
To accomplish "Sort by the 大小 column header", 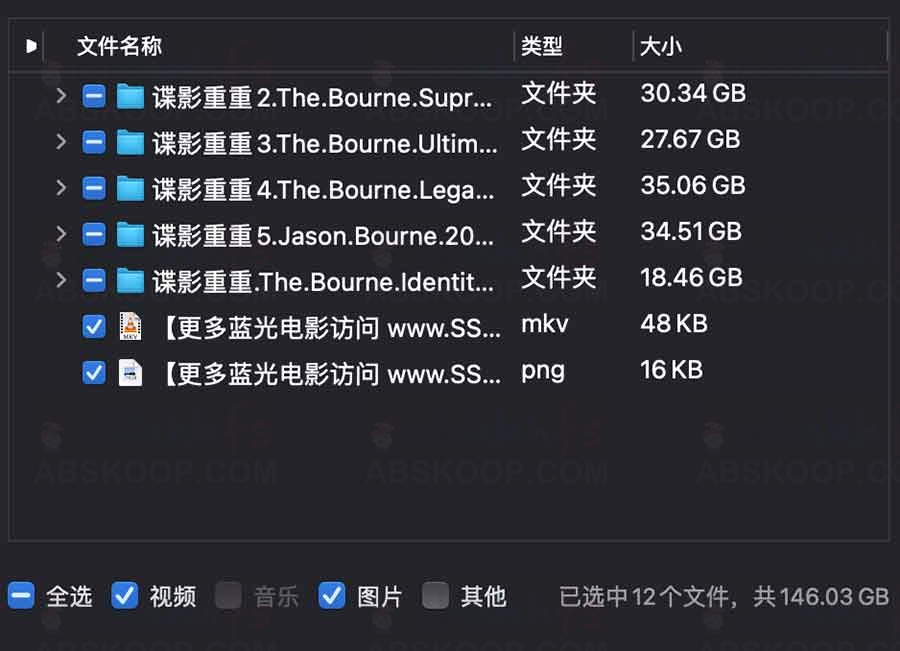I will pyautogui.click(x=661, y=46).
